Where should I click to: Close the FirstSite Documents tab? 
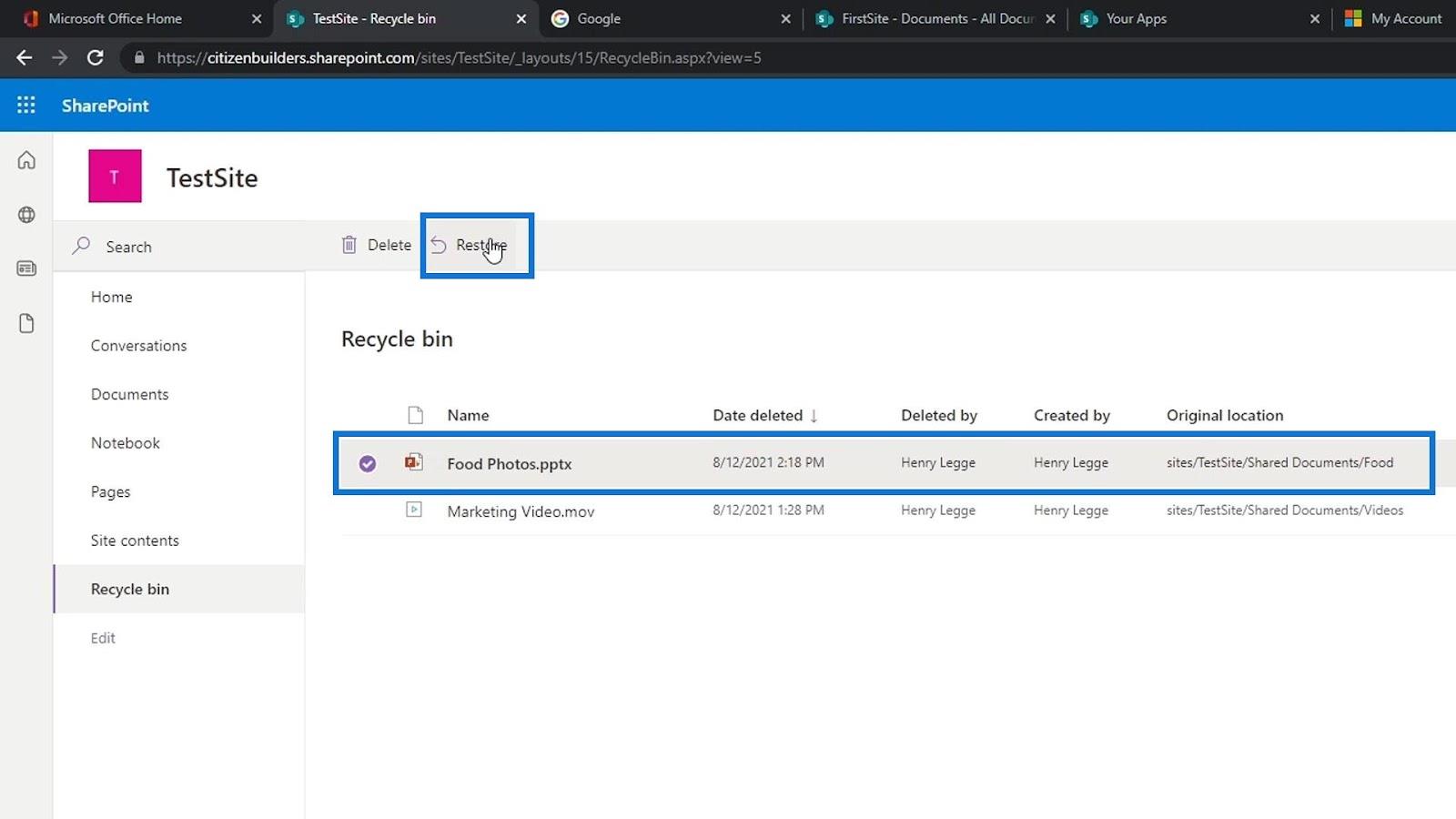1051,18
